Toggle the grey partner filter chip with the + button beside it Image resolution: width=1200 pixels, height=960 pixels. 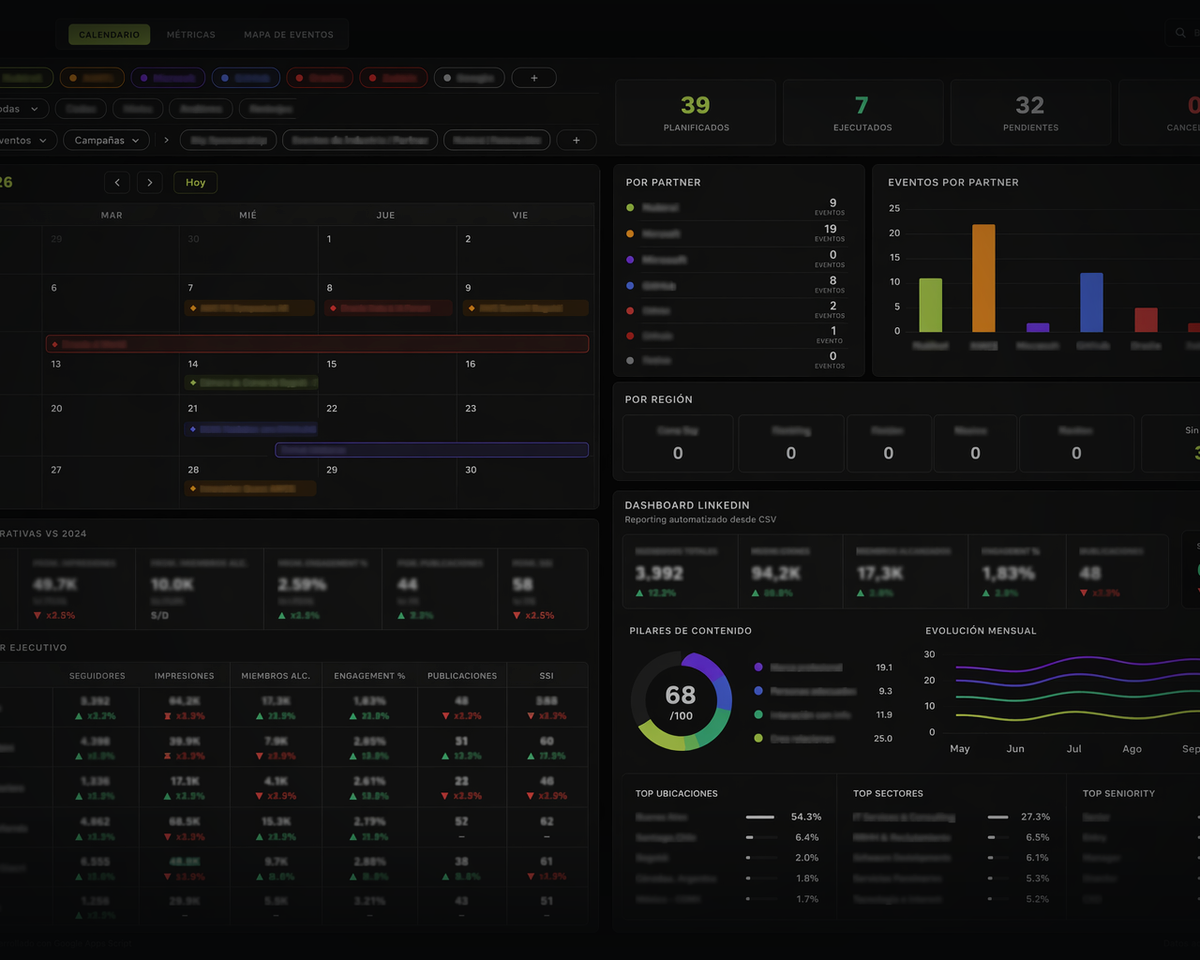[469, 77]
